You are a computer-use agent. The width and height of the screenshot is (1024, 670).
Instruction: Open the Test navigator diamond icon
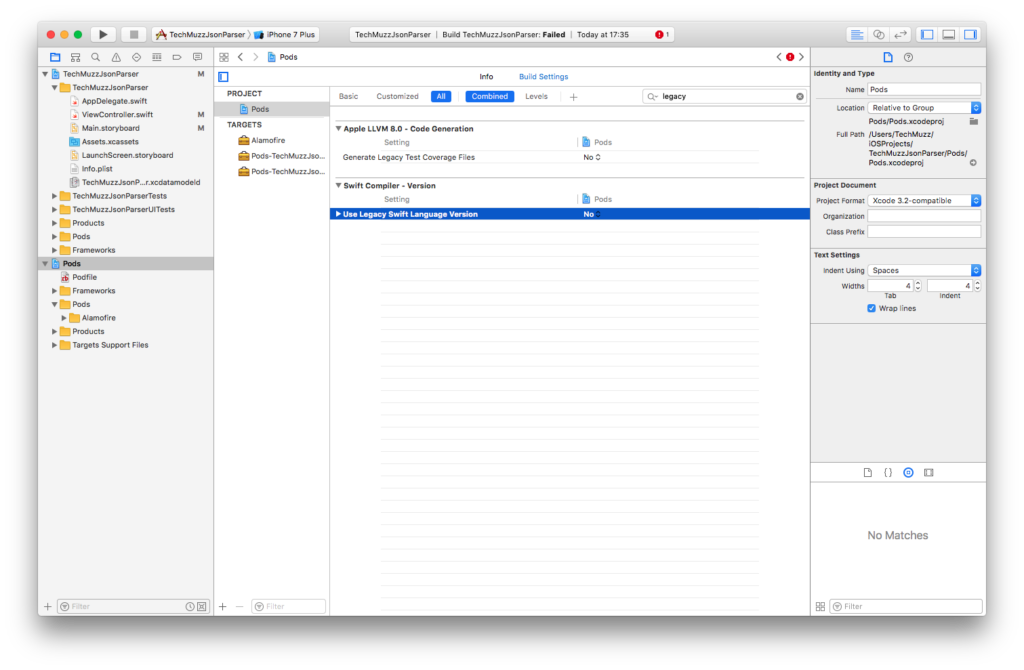[136, 57]
